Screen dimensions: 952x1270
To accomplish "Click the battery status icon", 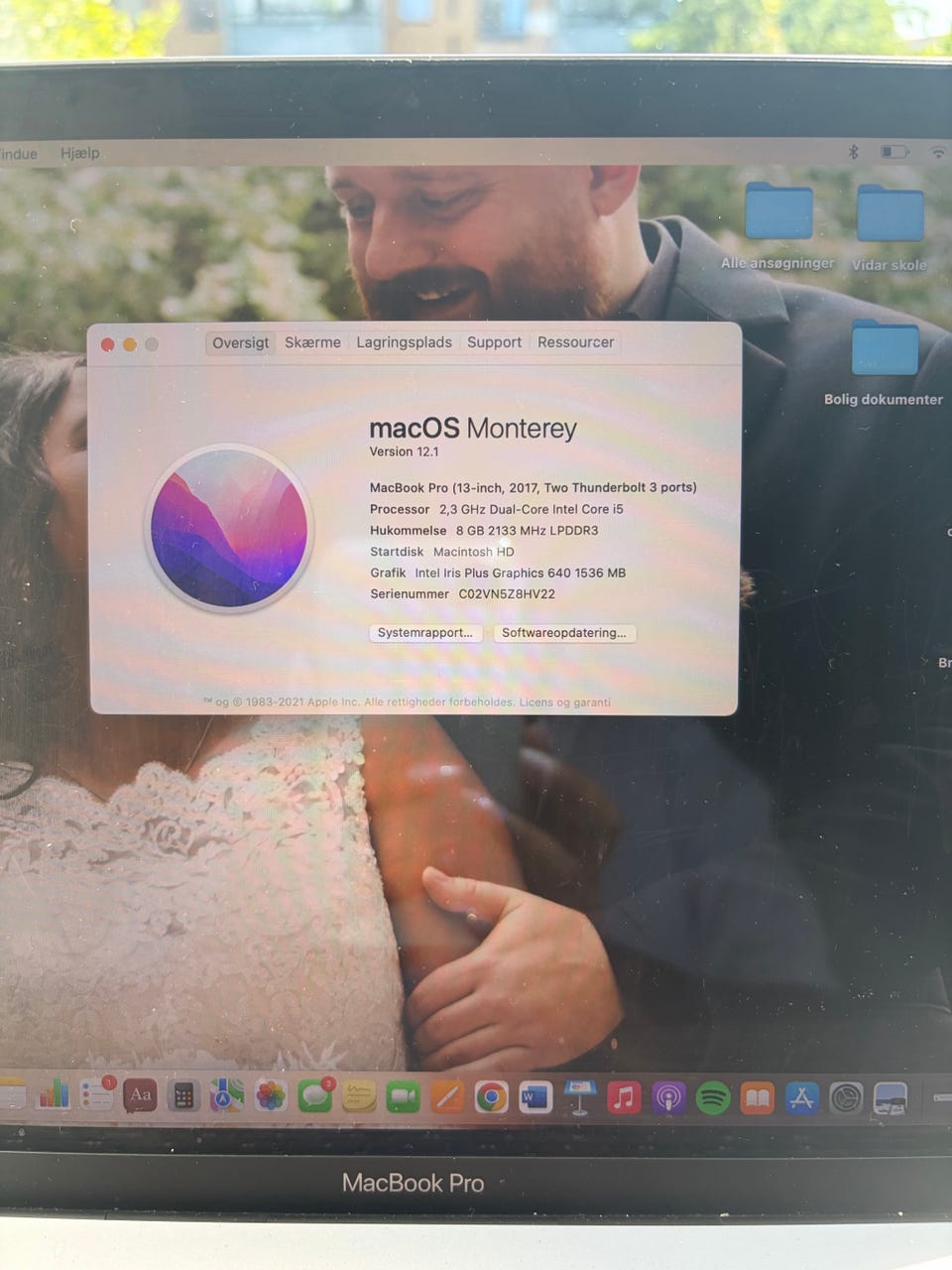I will [x=894, y=152].
